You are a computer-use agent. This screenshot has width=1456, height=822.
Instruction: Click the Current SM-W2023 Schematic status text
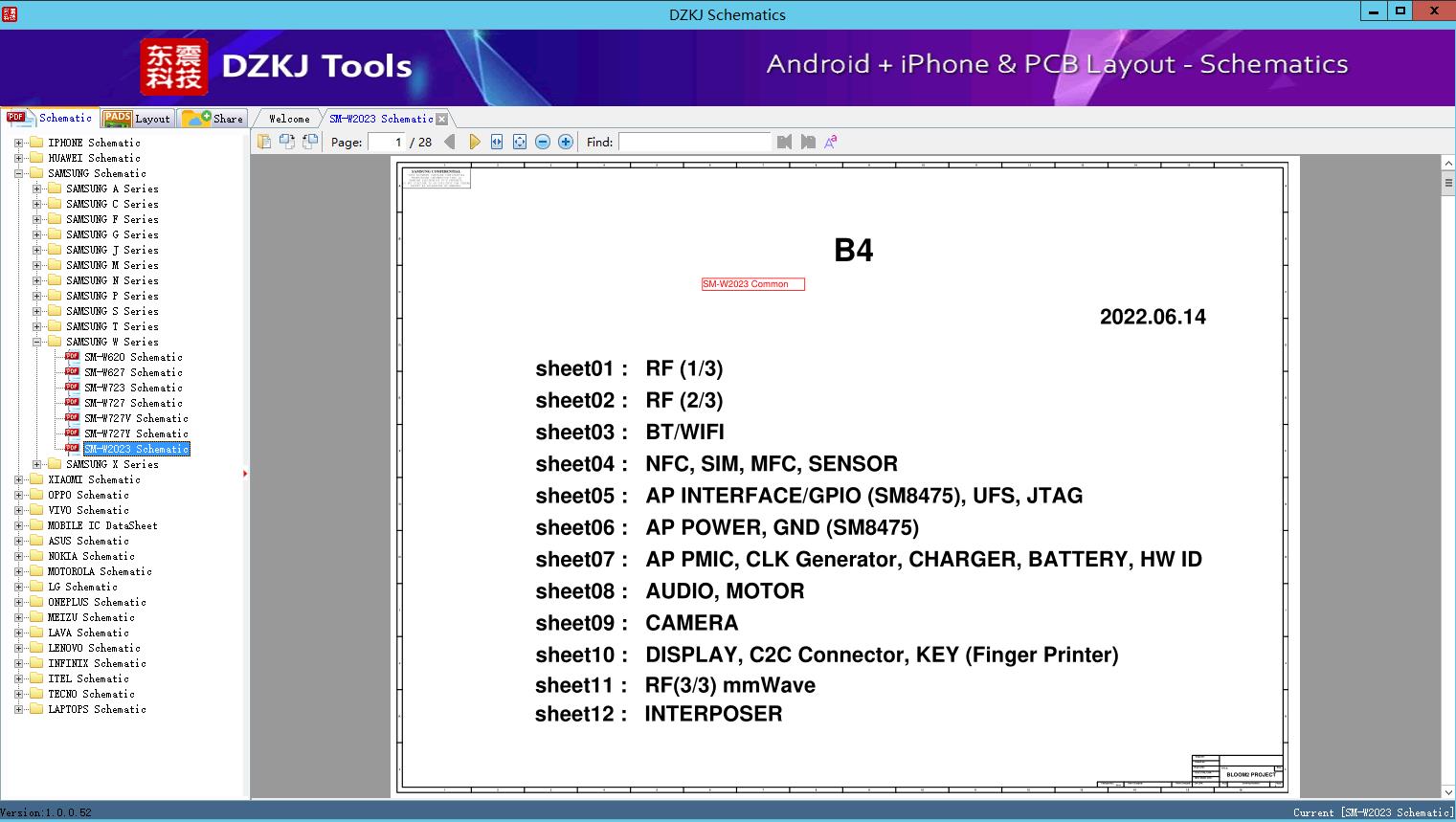tap(1373, 812)
